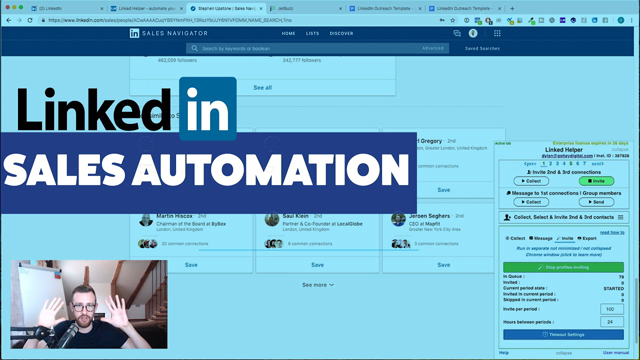Screen dimensions: 640x360
Task: Open the DISCOVER menu item
Action: pyautogui.click(x=341, y=33)
